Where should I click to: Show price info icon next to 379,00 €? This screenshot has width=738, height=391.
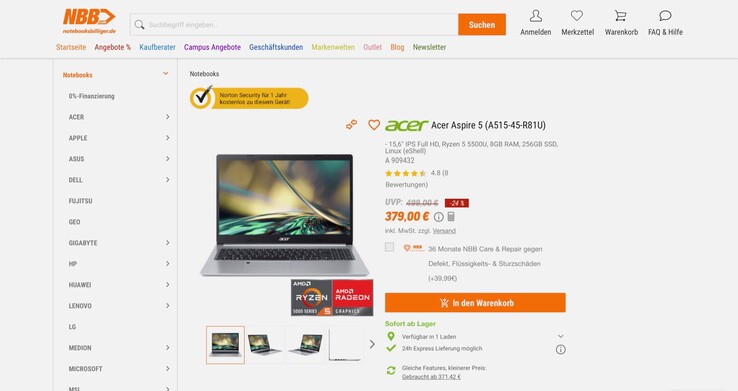click(x=438, y=217)
